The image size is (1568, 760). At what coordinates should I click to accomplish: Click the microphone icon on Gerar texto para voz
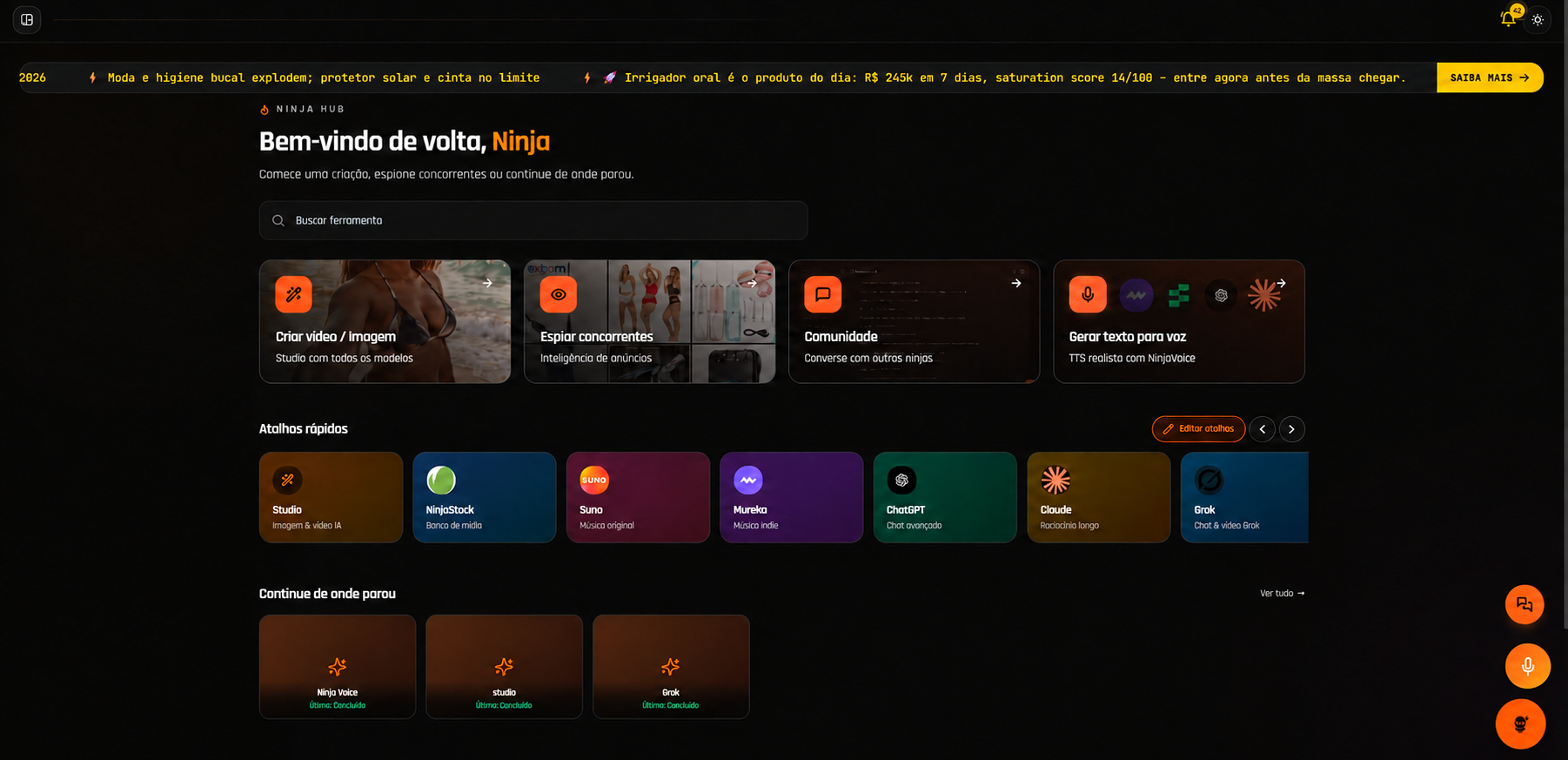point(1088,294)
